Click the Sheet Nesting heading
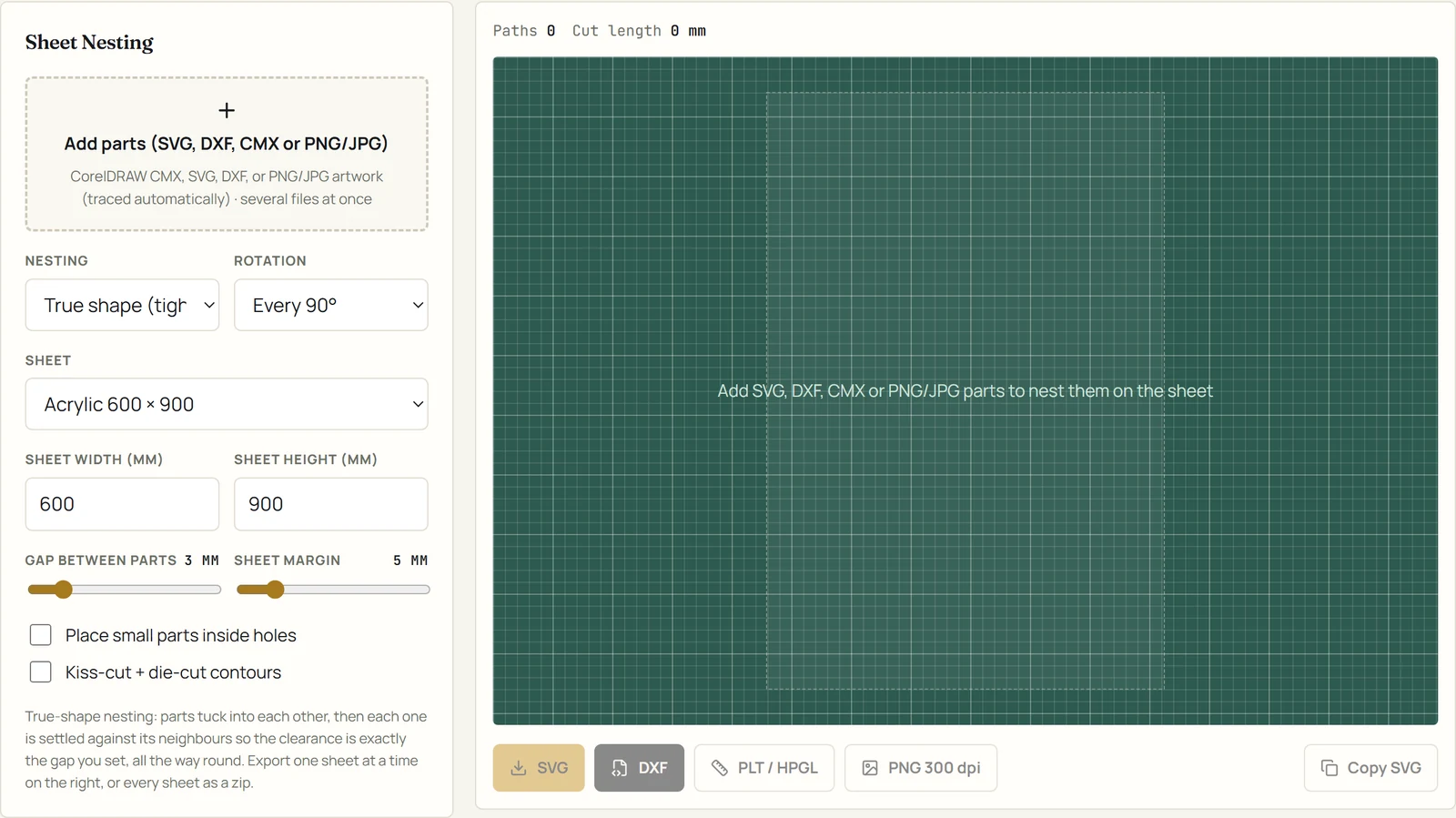 coord(89,42)
